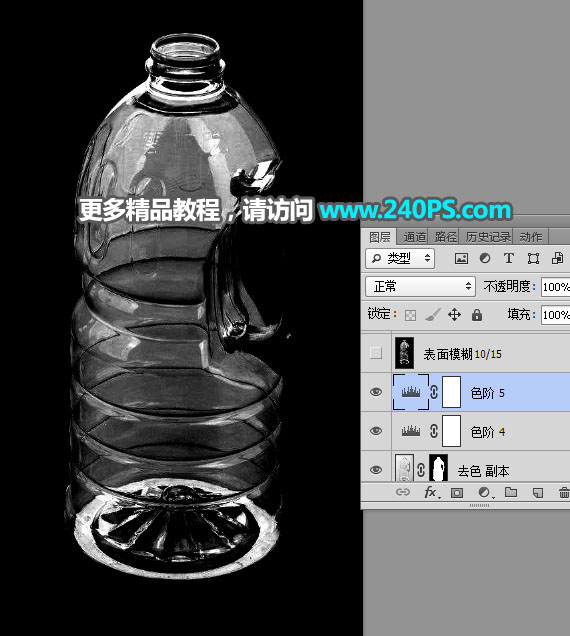Filter layers by shape icon
This screenshot has width=570, height=636.
[x=533, y=258]
